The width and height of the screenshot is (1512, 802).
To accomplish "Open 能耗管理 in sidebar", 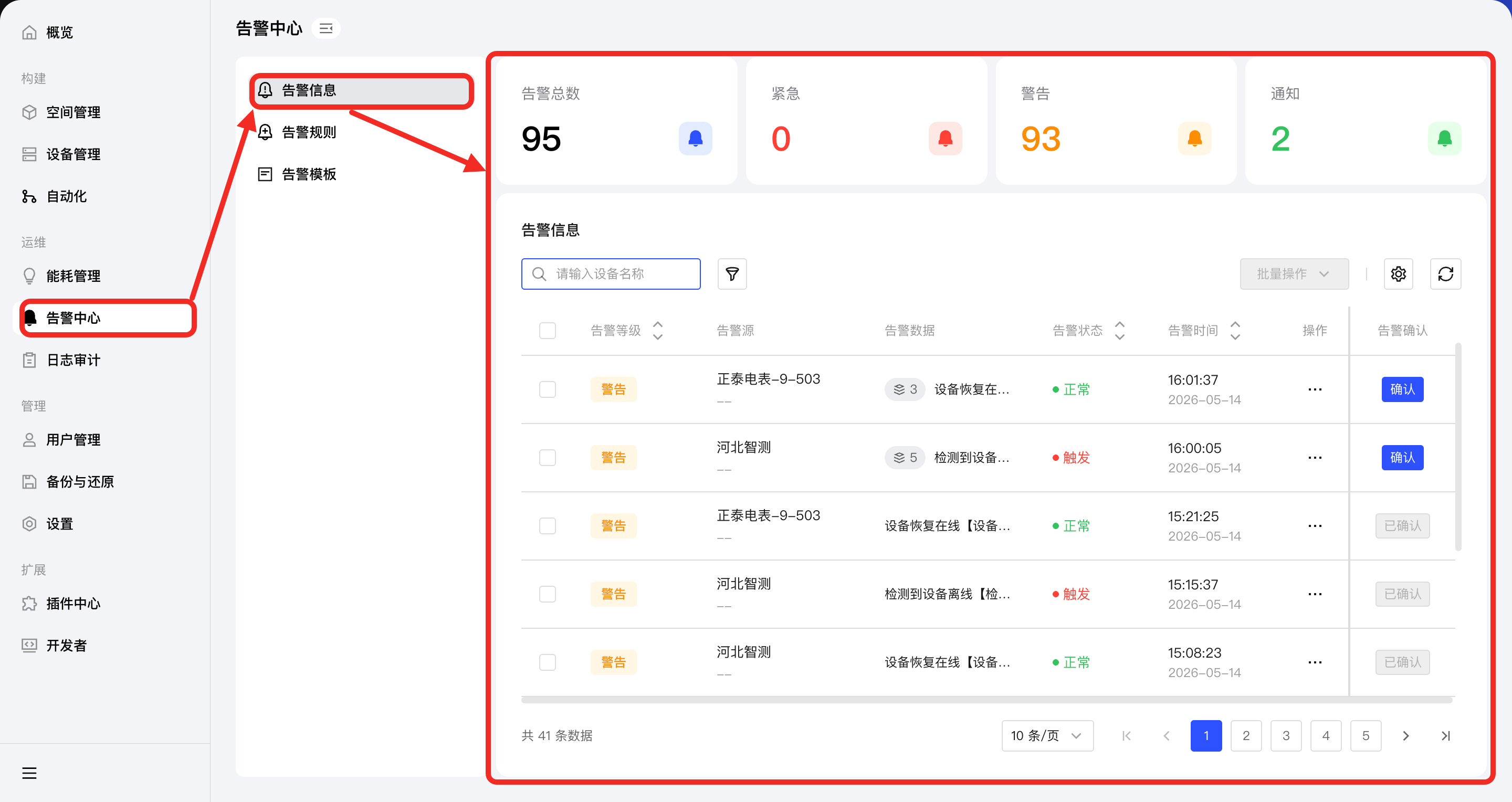I will 104,276.
